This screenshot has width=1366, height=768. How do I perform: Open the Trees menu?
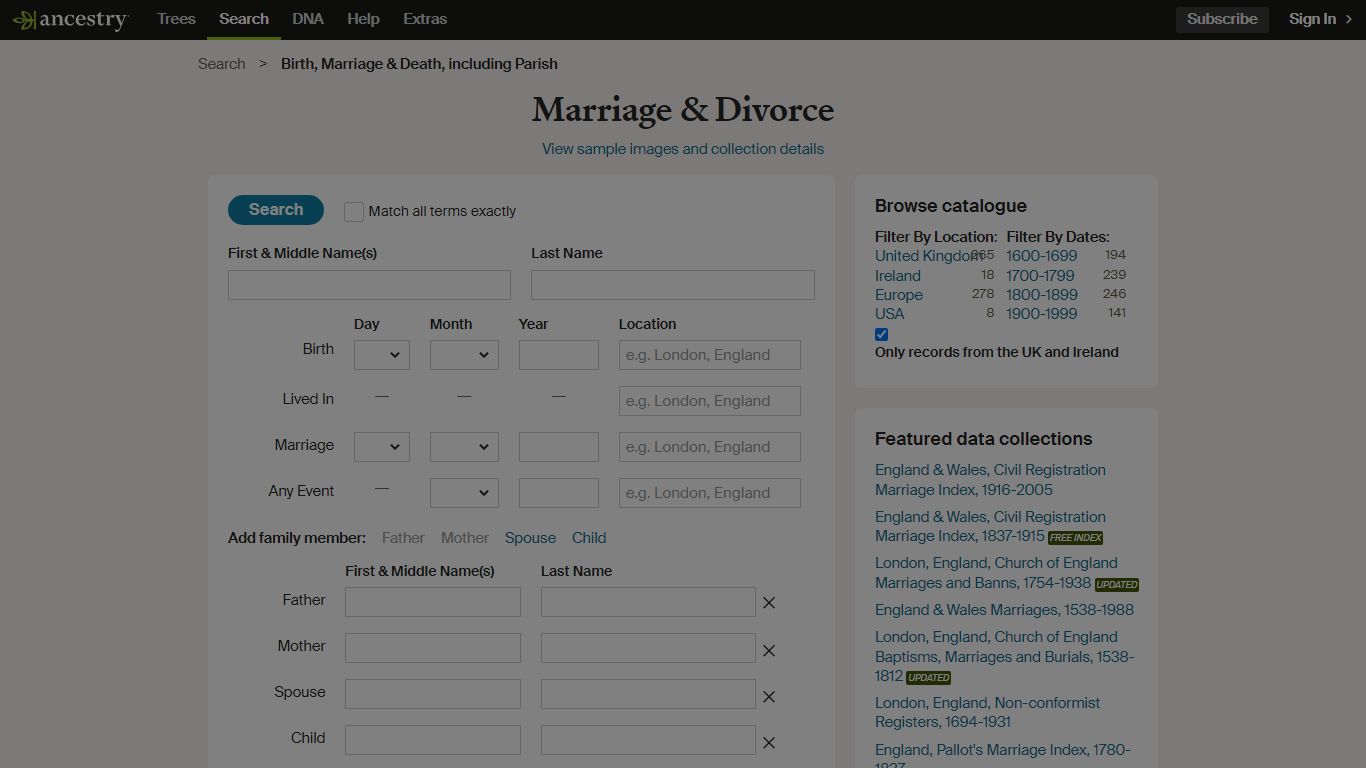[176, 19]
